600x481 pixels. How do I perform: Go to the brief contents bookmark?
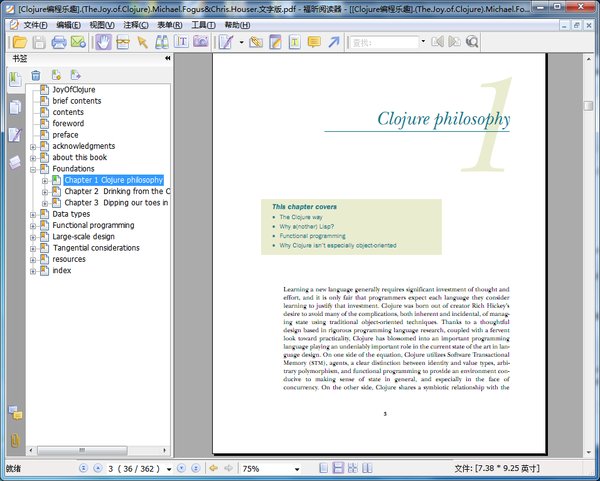pyautogui.click(x=77, y=101)
